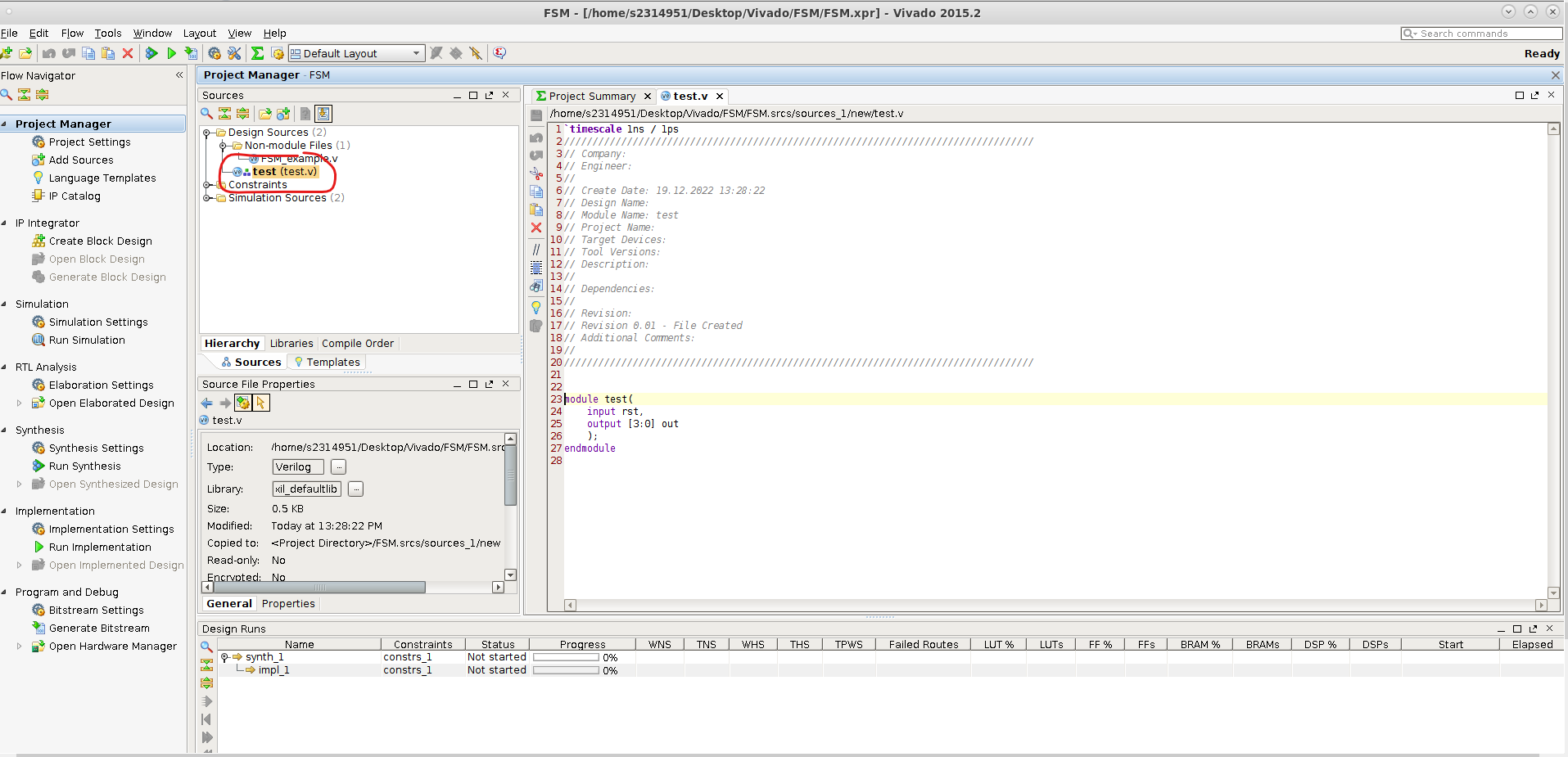Select test (test.v) in Sources tree
This screenshot has width=1568, height=757.
[x=284, y=172]
